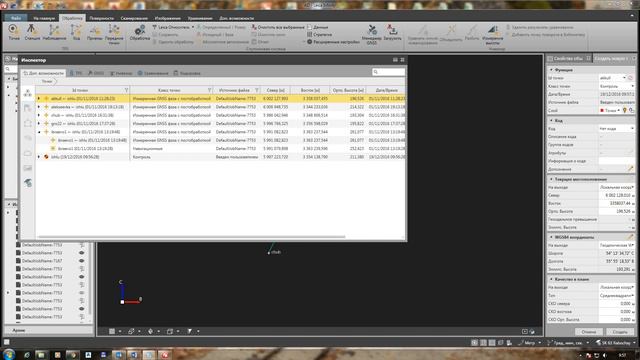The height and width of the screenshot is (360, 640).
Task: Collapse the Текущее местоположение section
Action: tap(551, 179)
